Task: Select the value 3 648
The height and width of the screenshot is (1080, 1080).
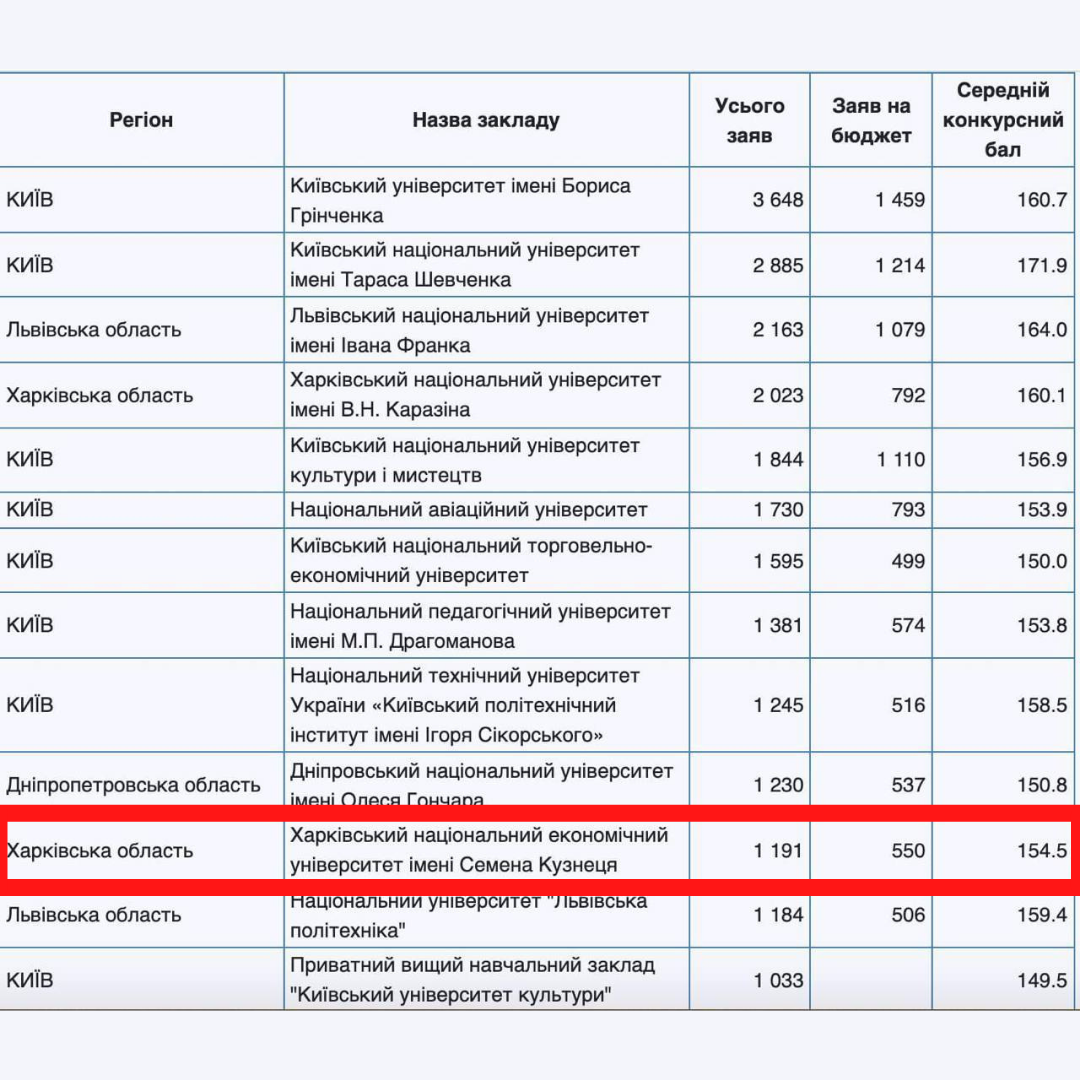Action: coord(778,200)
